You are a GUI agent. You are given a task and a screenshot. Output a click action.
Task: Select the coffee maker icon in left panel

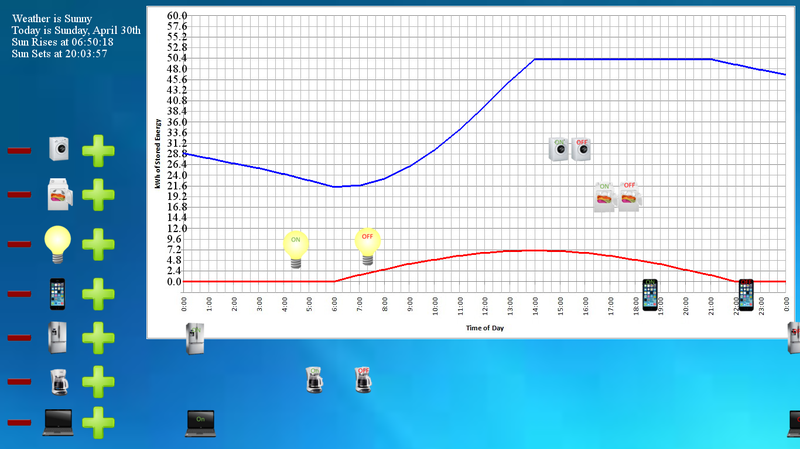click(59, 382)
